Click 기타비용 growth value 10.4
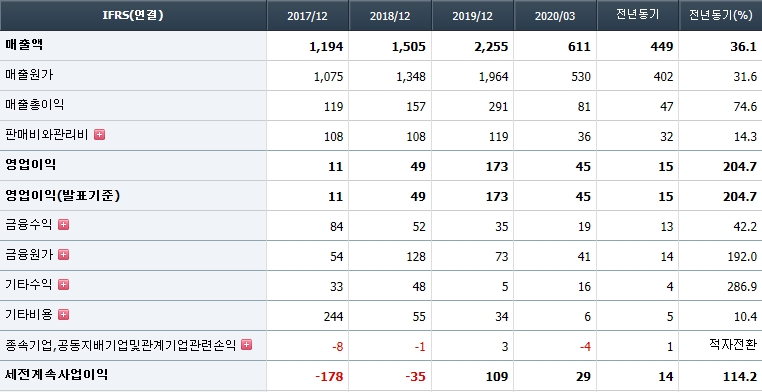 746,317
